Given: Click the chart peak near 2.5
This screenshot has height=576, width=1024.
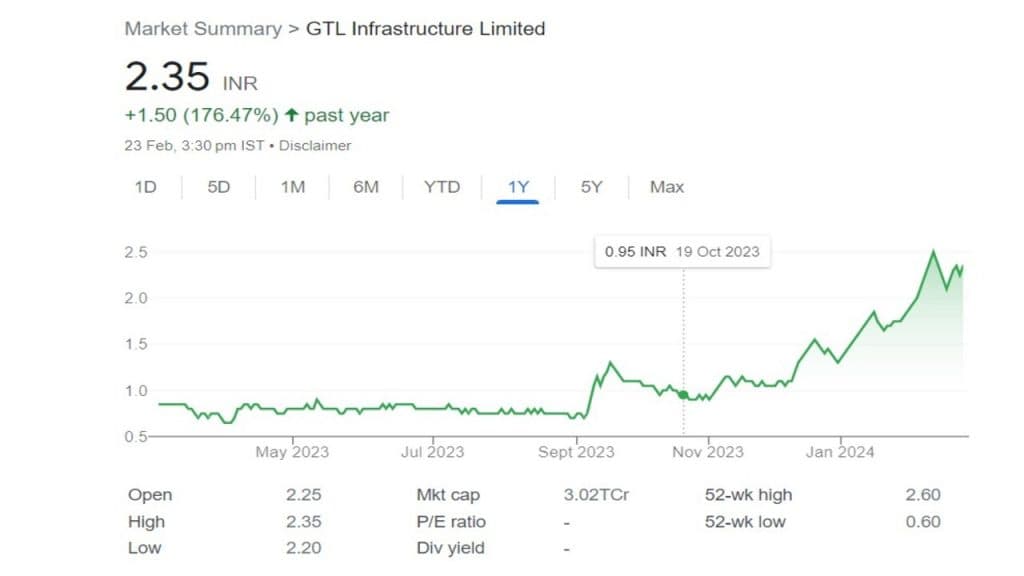Looking at the screenshot, I should point(933,252).
